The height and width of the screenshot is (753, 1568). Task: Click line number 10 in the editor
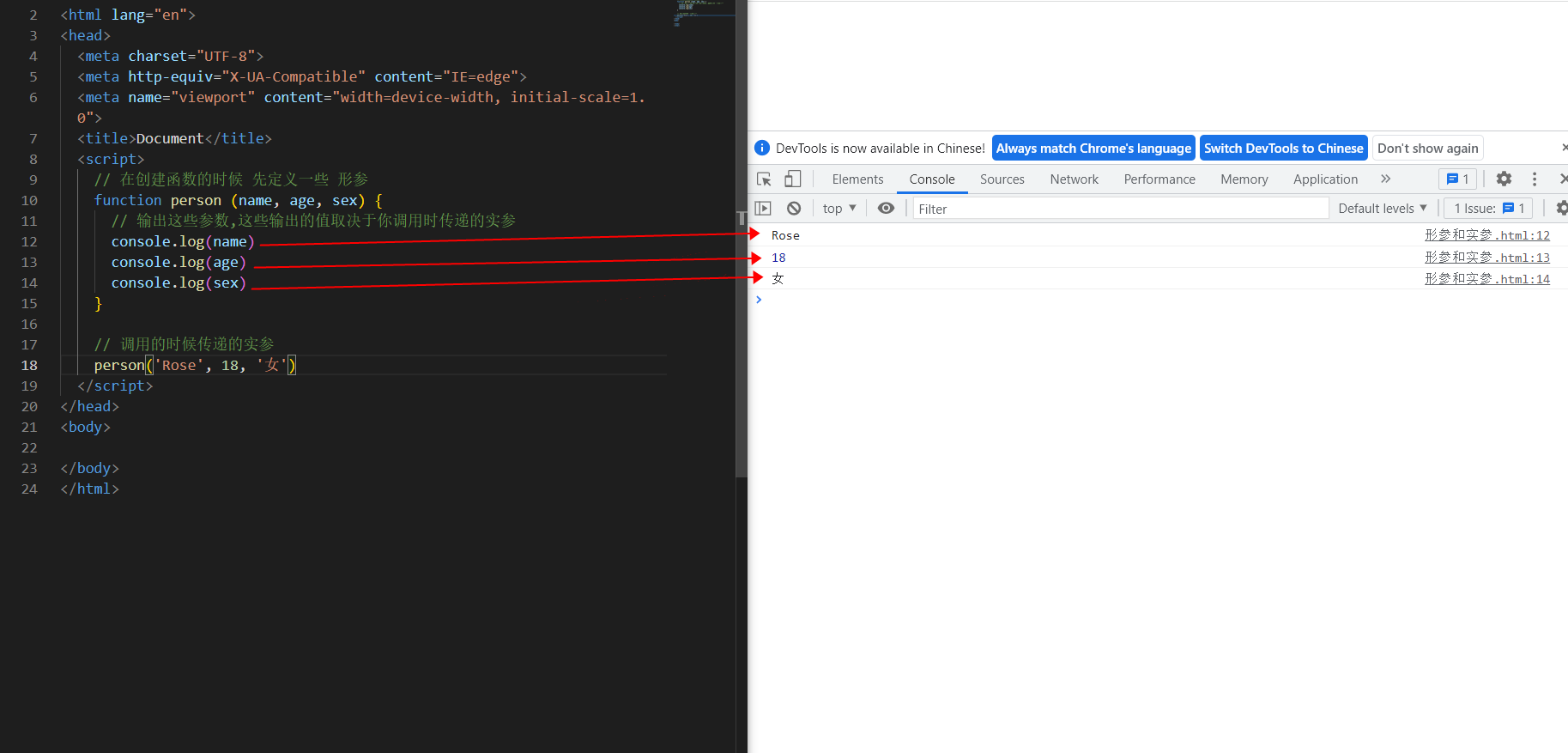pyautogui.click(x=29, y=200)
